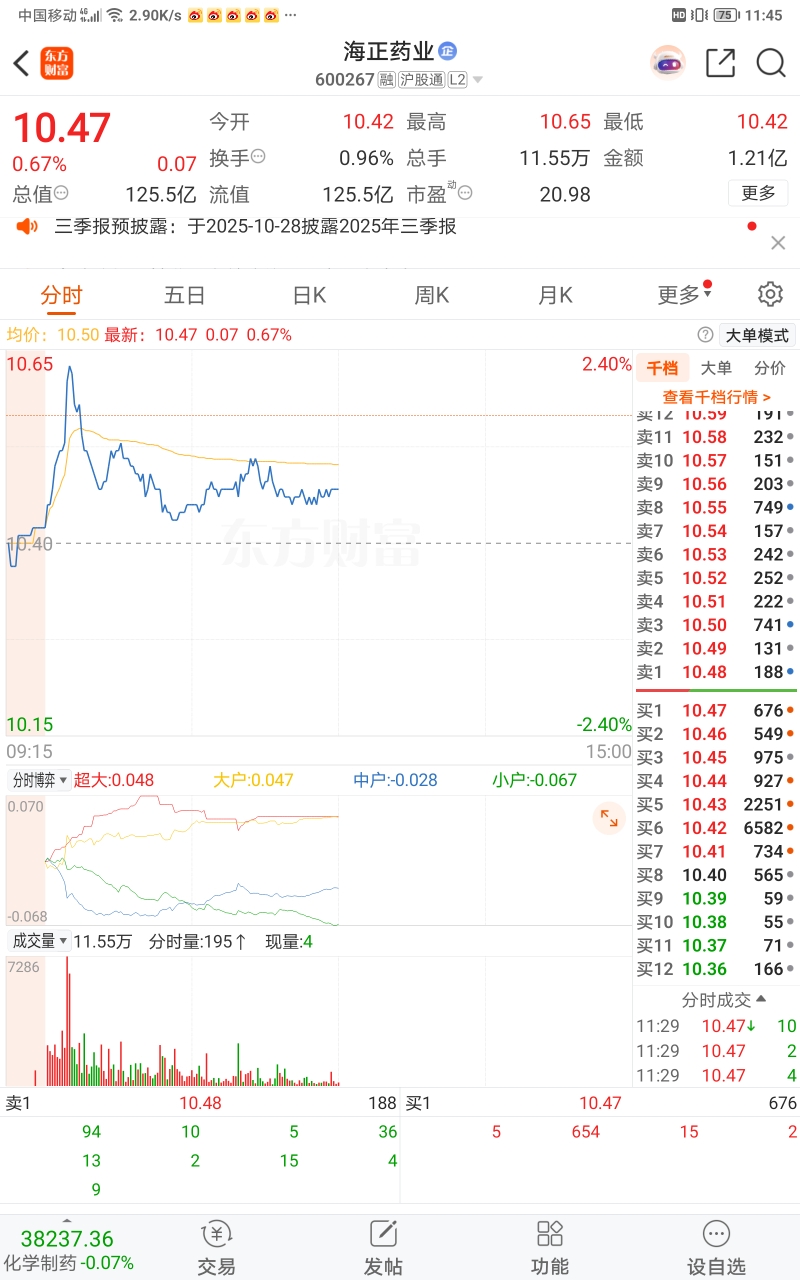This screenshot has height=1280, width=800.
Task: Switch to the 日K tab
Action: 309,295
